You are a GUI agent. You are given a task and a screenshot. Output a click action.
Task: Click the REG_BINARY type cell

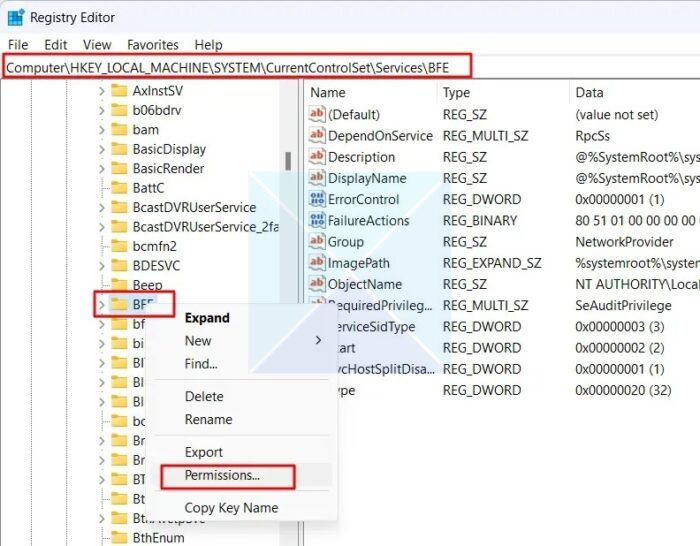pyautogui.click(x=479, y=221)
